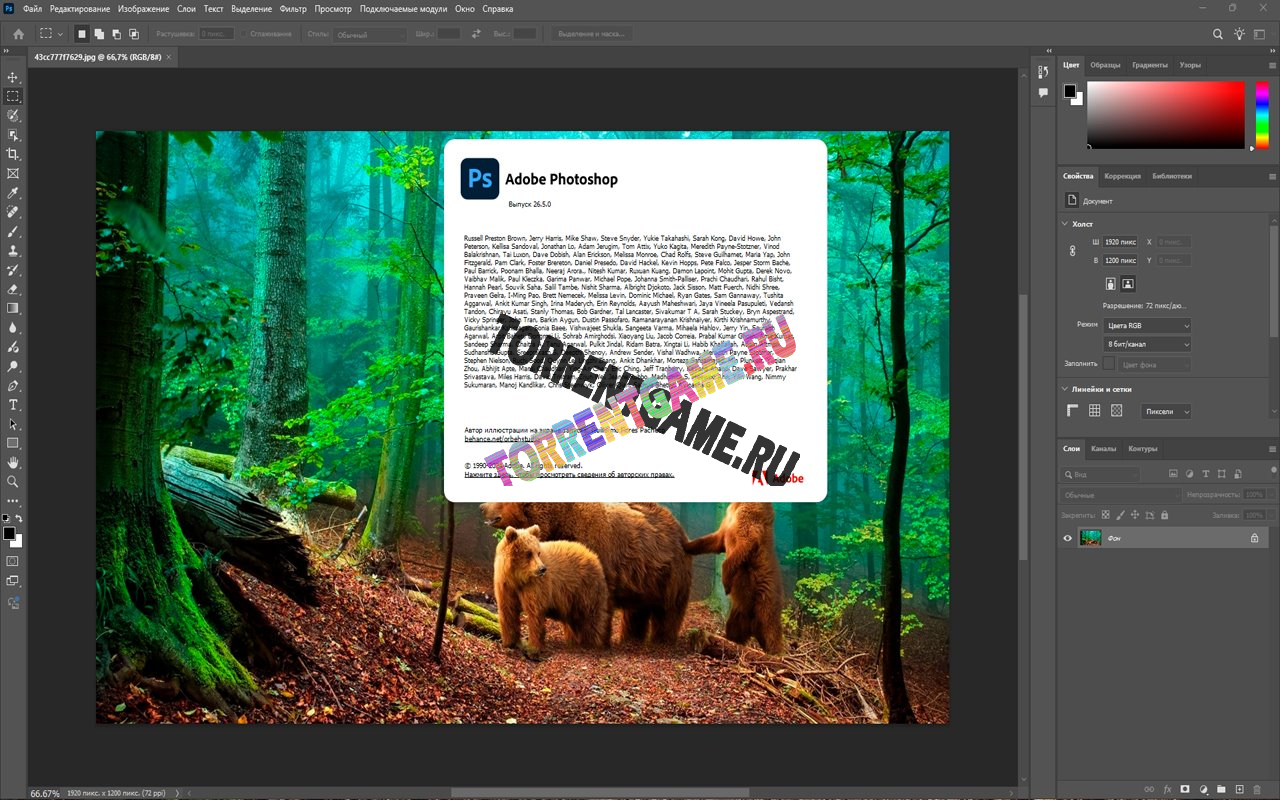Image resolution: width=1280 pixels, height=800 pixels.
Task: Toggle the rulers display icon
Action: coord(1073,411)
